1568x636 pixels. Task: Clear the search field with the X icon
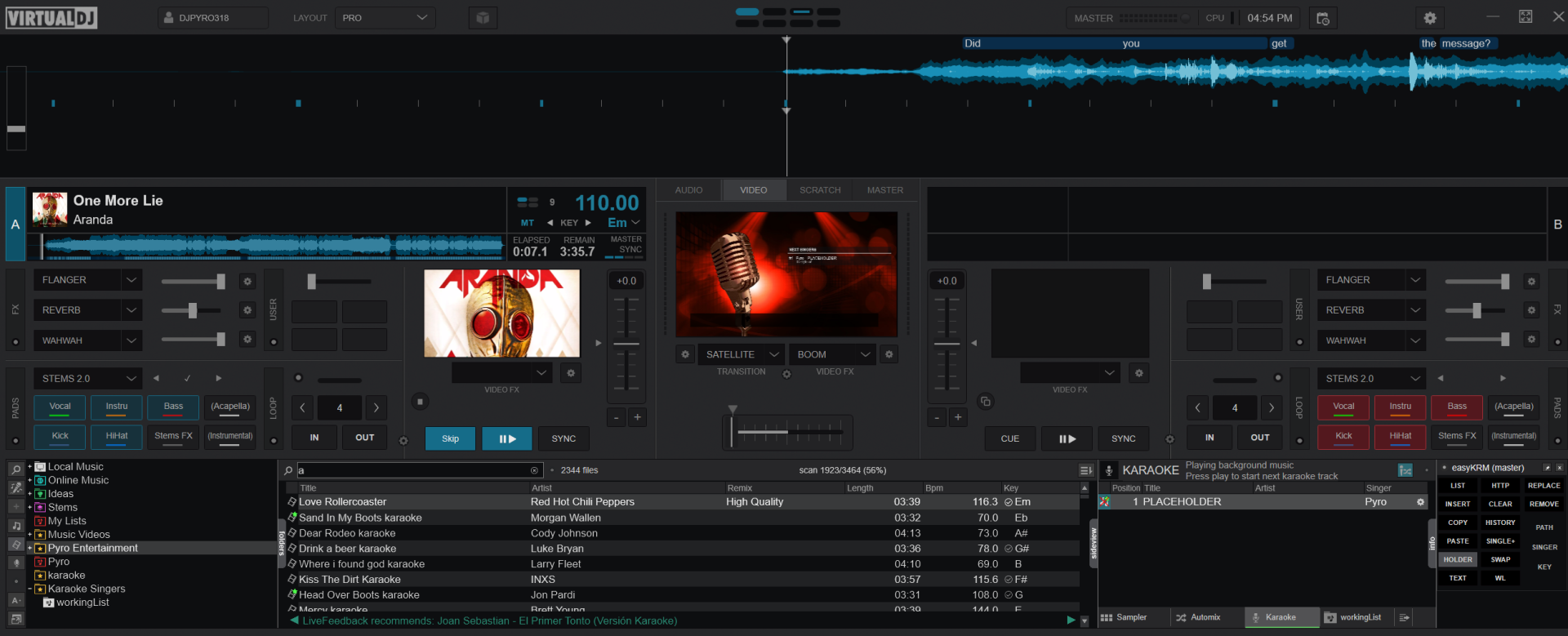click(x=534, y=470)
